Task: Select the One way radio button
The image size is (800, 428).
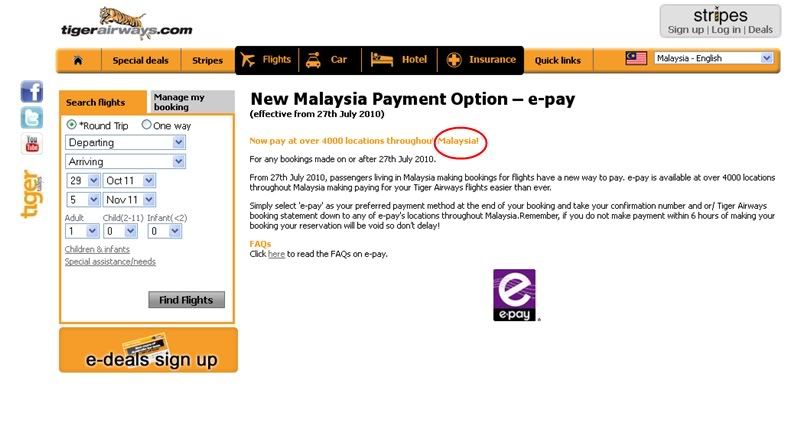Action: click(146, 124)
